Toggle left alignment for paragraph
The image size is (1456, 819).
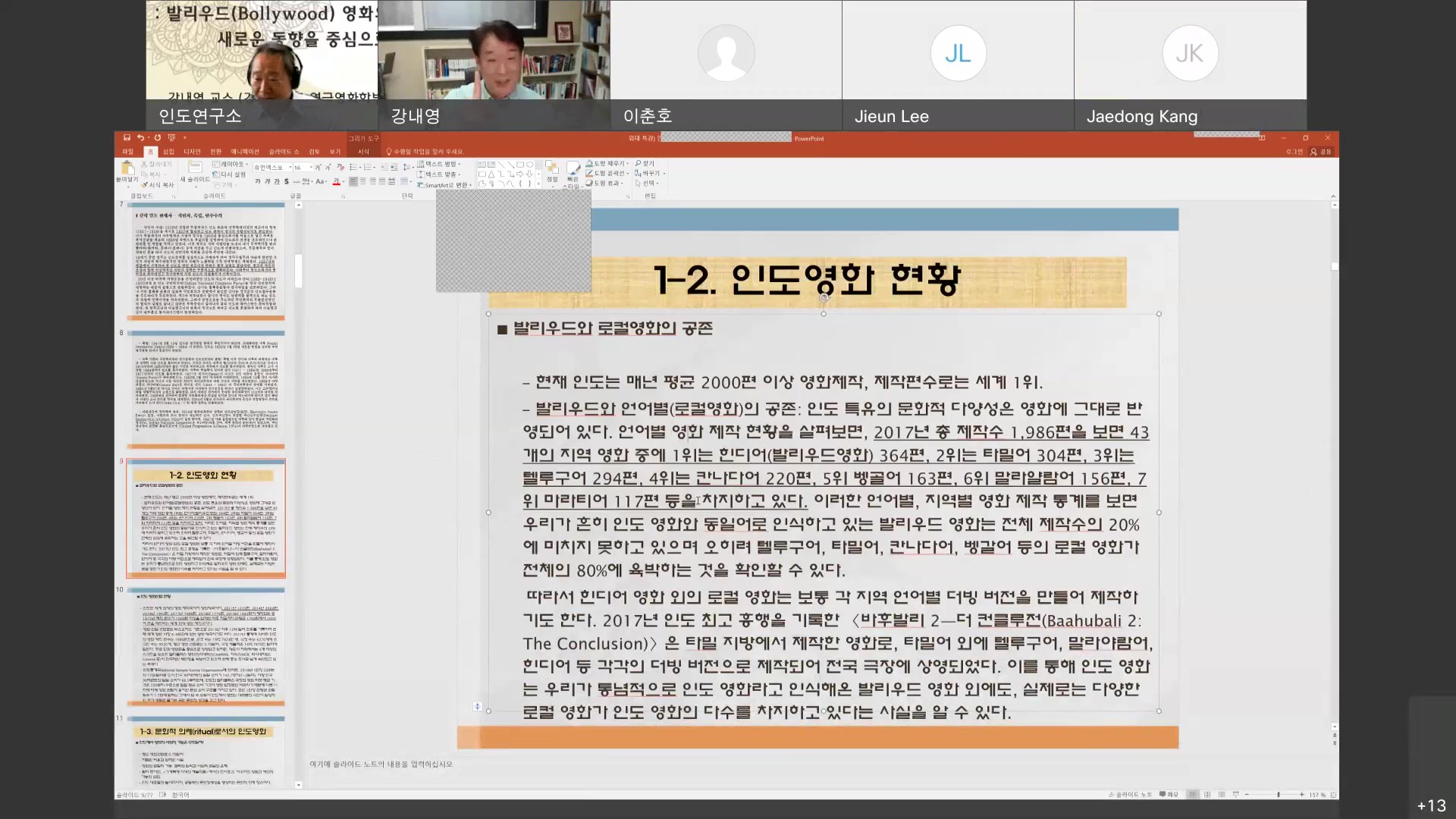[353, 181]
